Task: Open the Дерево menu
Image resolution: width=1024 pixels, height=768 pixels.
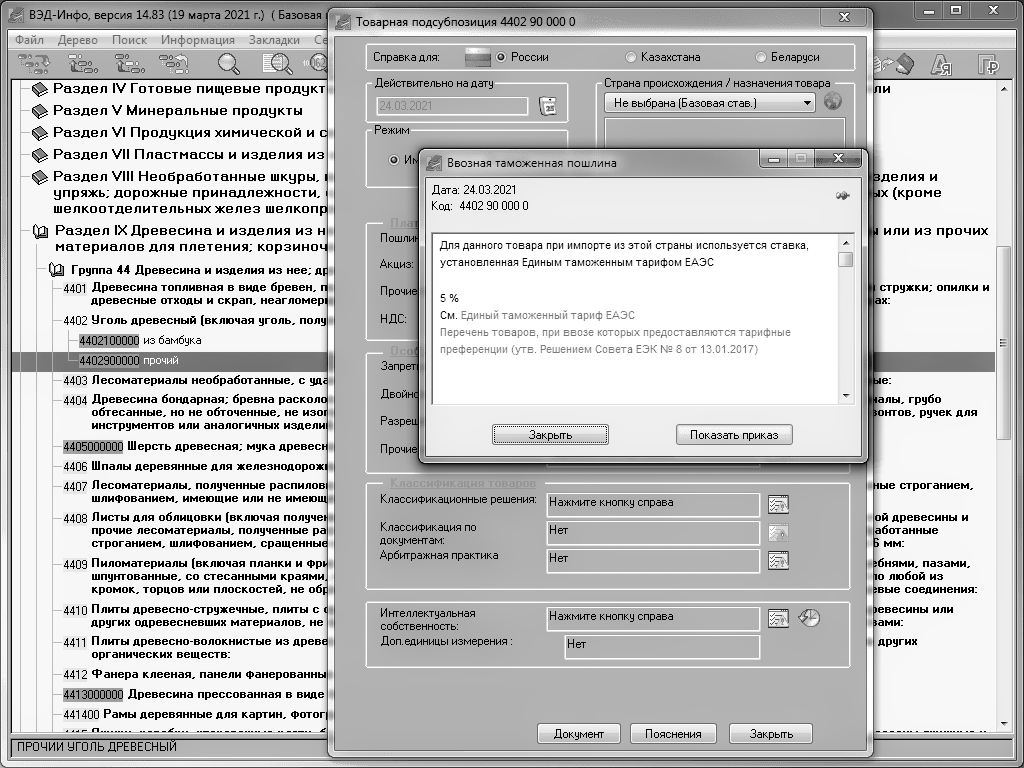Action: tap(78, 40)
